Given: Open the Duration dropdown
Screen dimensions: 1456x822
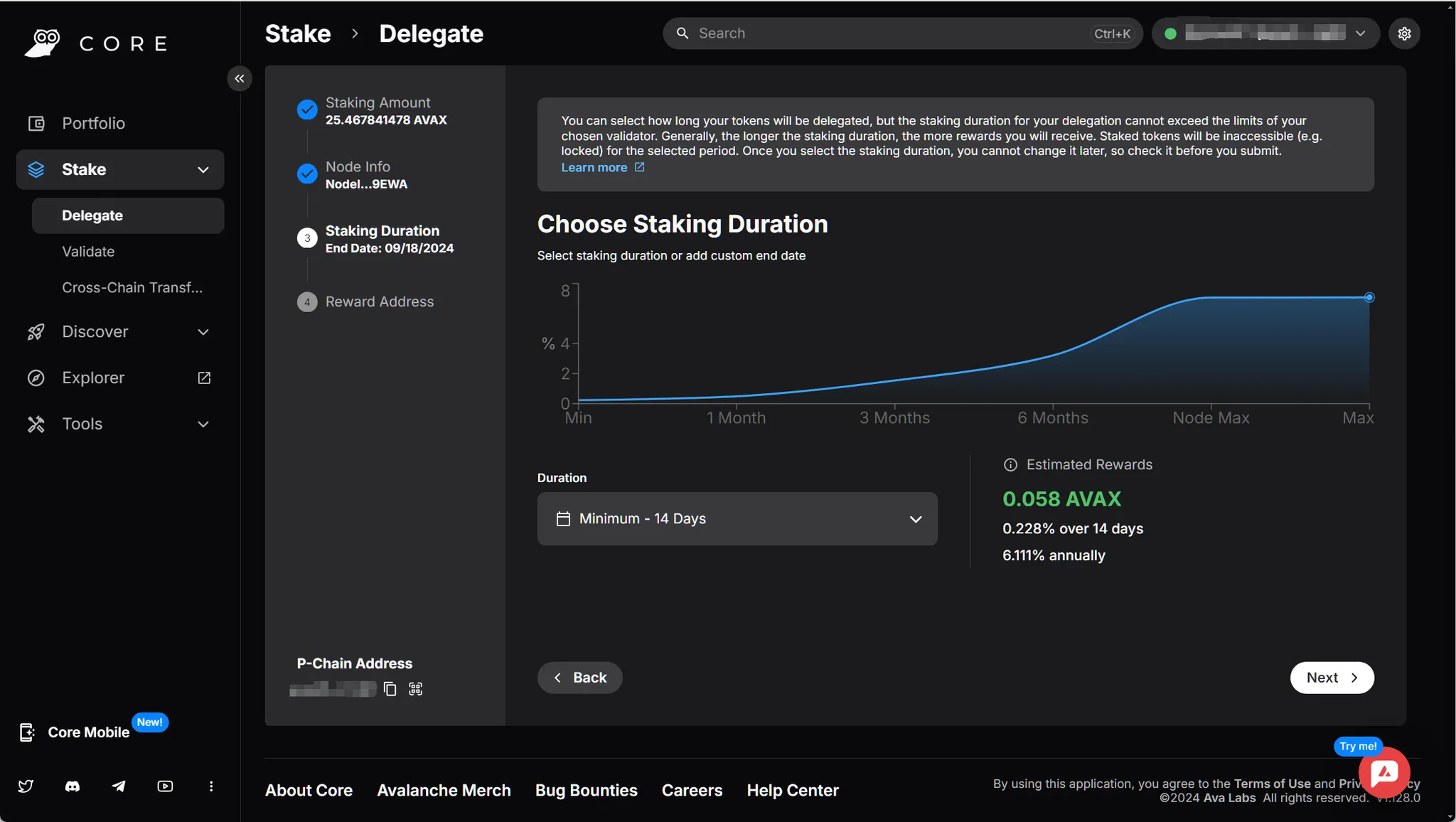Looking at the screenshot, I should pyautogui.click(x=737, y=519).
